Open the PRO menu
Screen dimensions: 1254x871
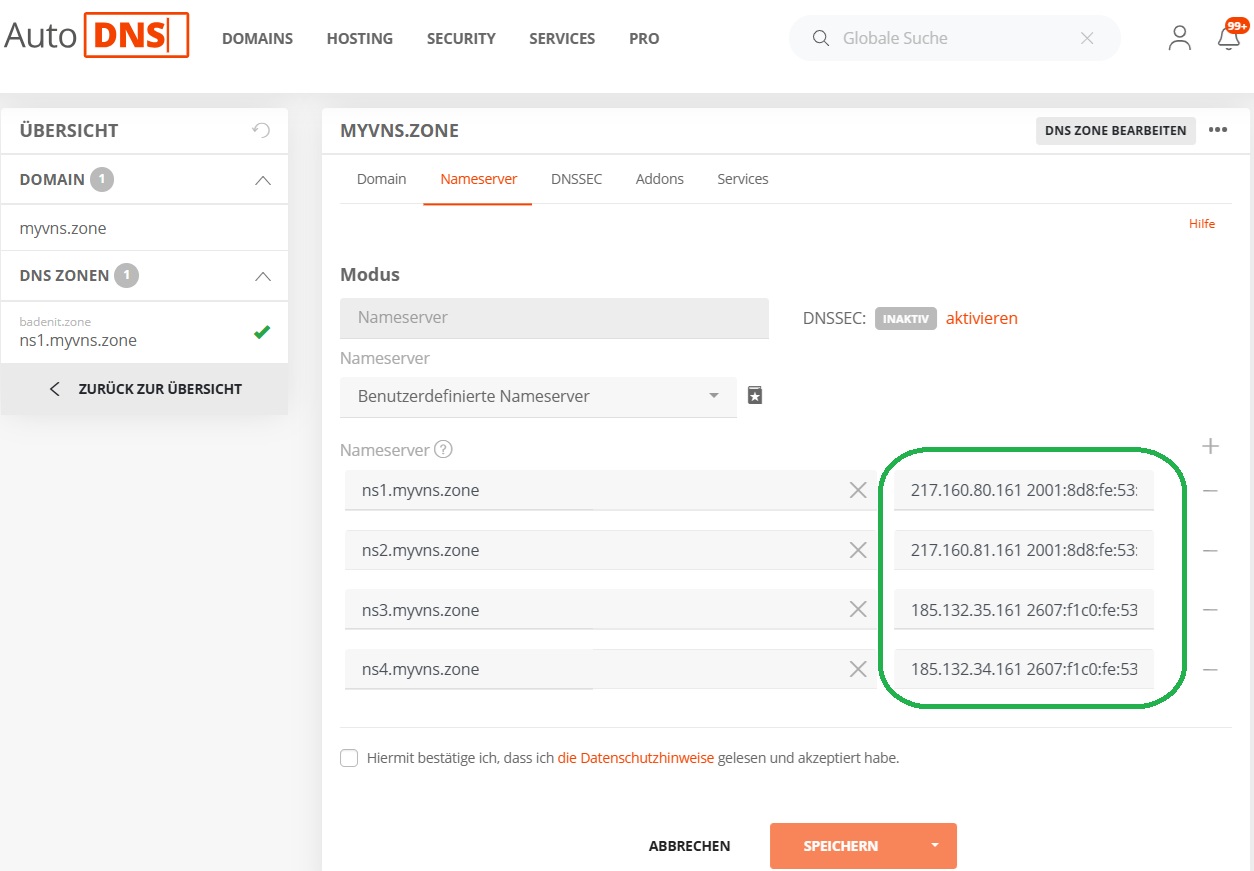pyautogui.click(x=644, y=38)
